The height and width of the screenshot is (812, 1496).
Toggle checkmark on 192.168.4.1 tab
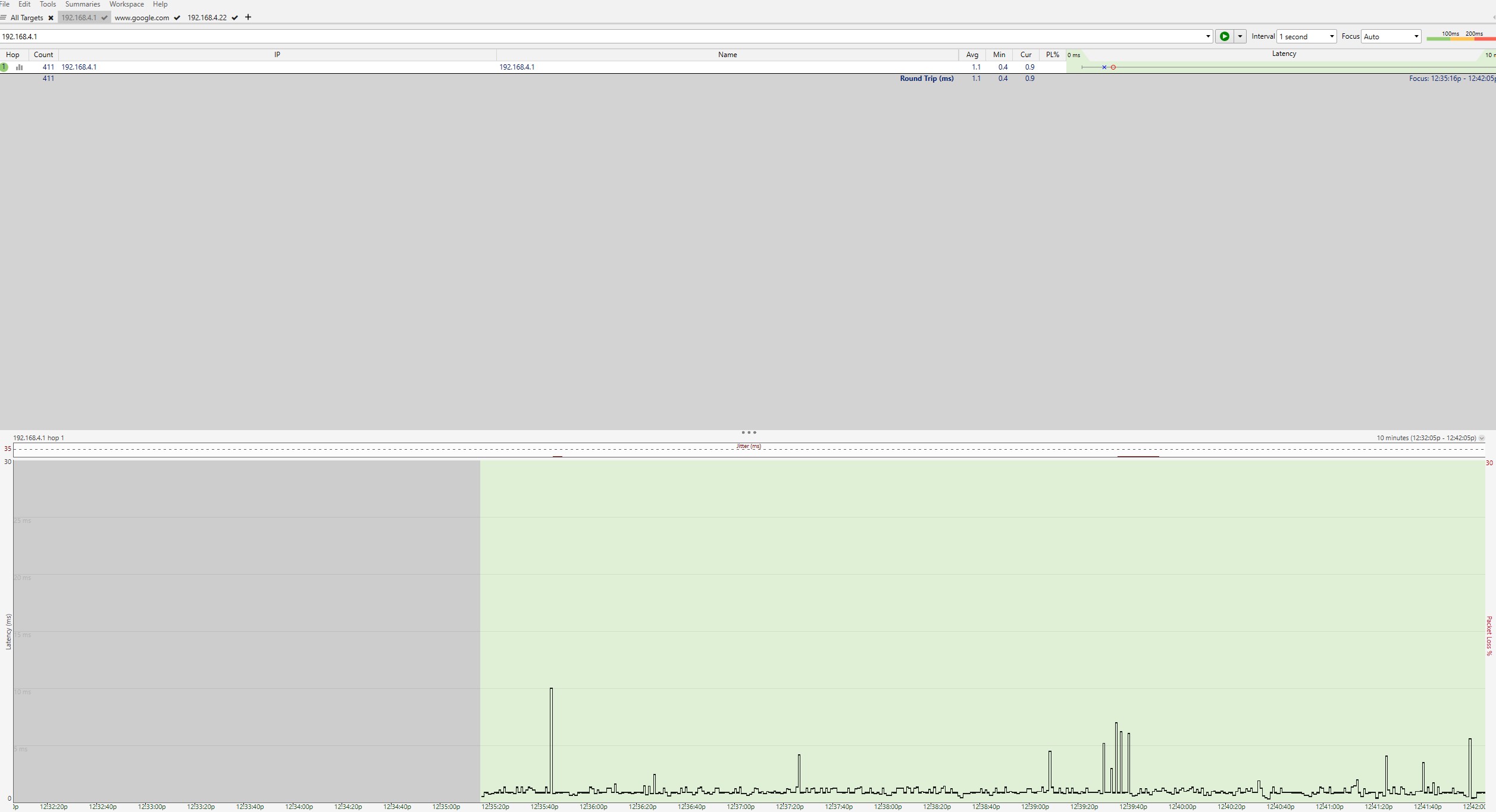pyautogui.click(x=104, y=18)
